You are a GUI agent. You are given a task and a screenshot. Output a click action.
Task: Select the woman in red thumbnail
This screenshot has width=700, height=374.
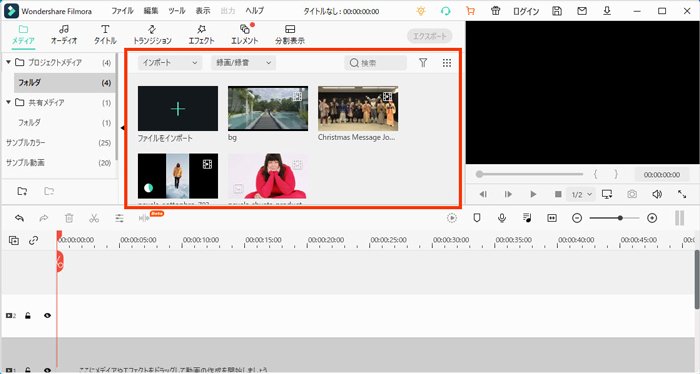(268, 176)
